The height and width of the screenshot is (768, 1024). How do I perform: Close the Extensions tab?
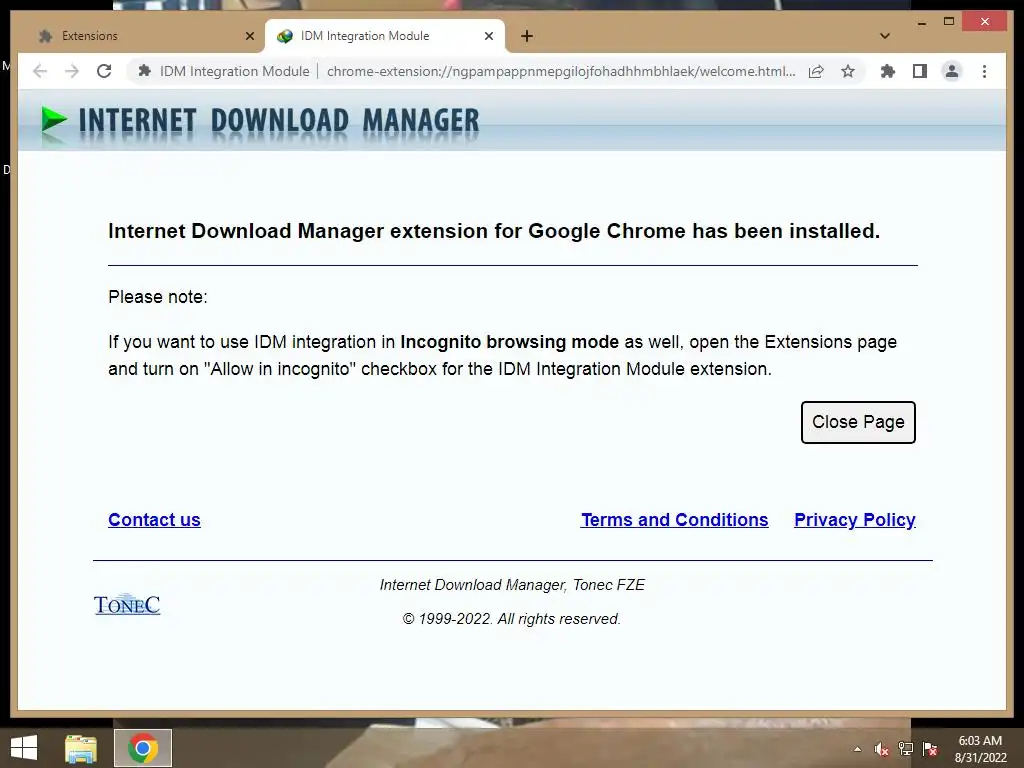[249, 36]
